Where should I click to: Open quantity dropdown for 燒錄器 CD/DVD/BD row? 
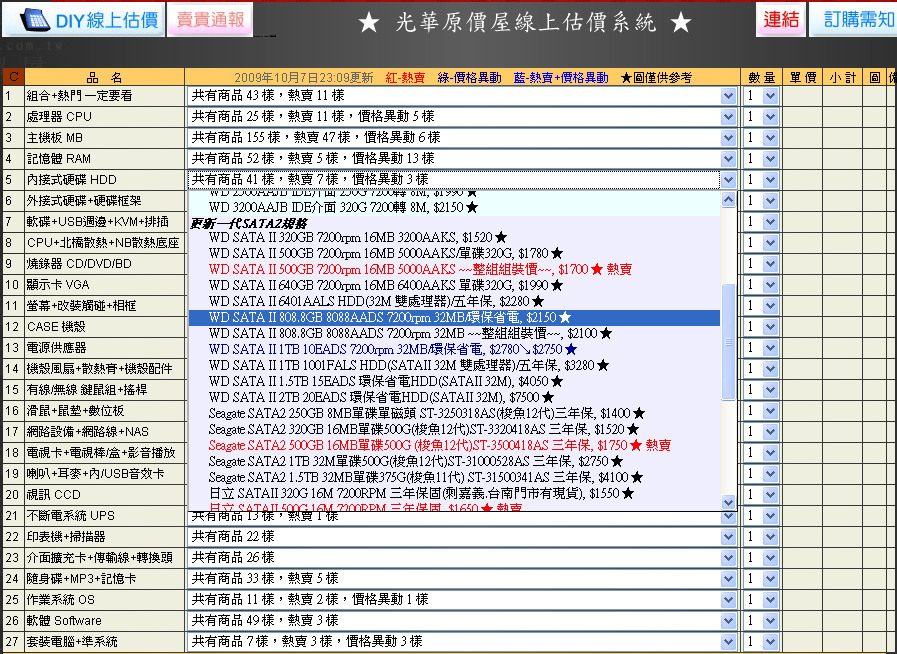click(770, 264)
